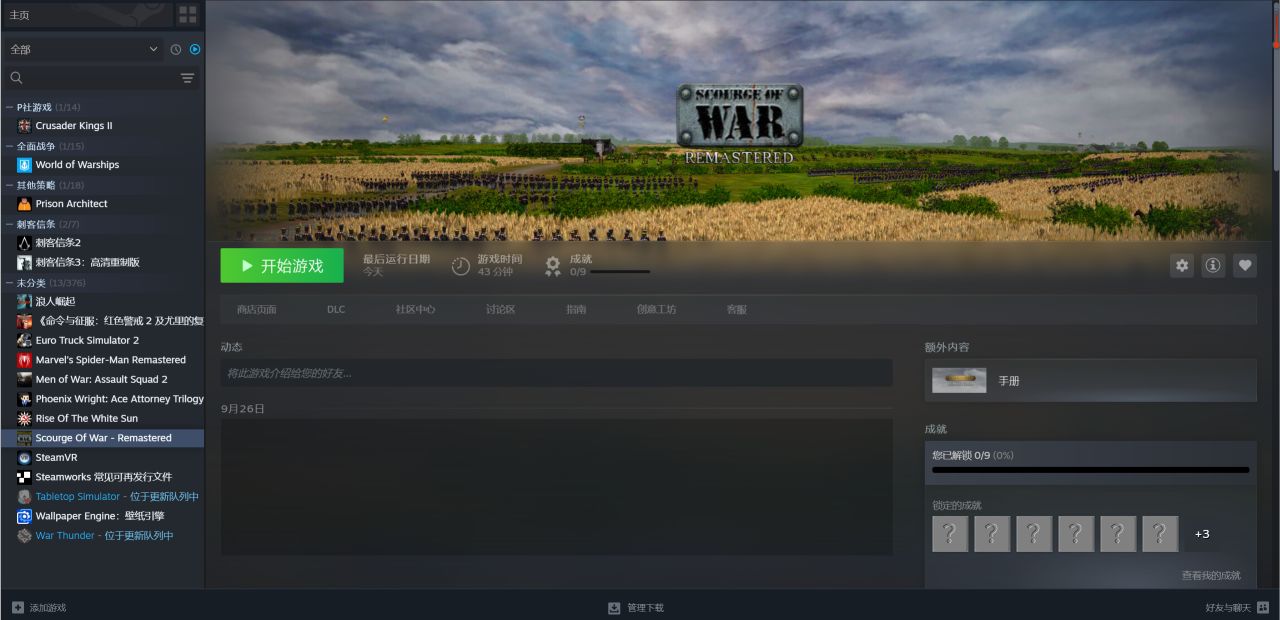Select Rise Of The White Sun icon
The height and width of the screenshot is (620, 1280).
point(25,418)
